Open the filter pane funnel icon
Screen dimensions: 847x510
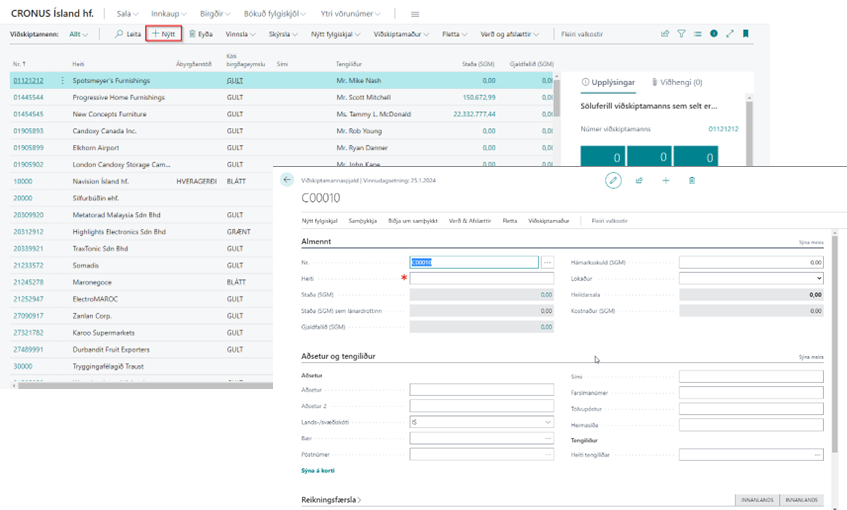coord(681,34)
